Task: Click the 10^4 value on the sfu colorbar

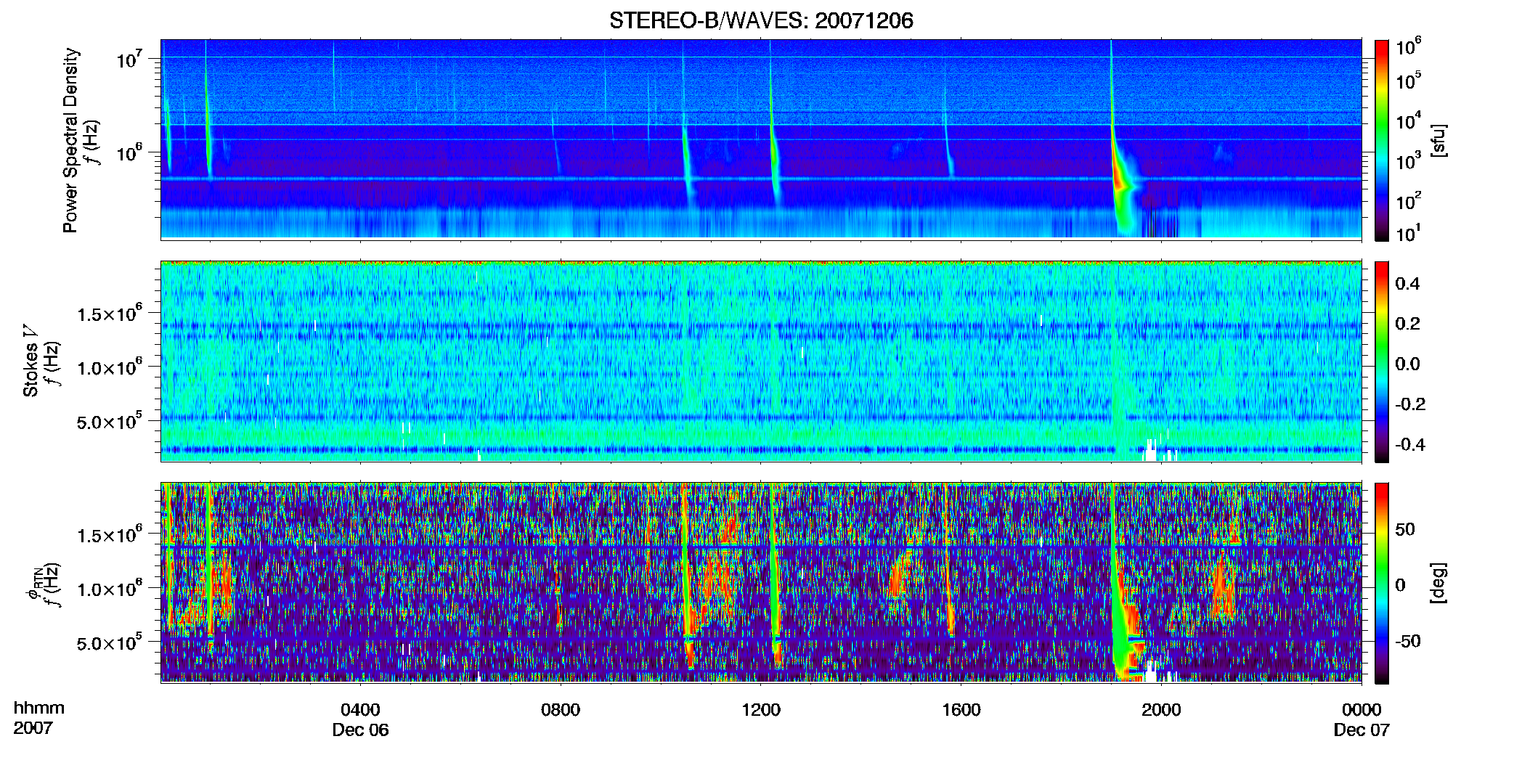Action: pos(1408,121)
